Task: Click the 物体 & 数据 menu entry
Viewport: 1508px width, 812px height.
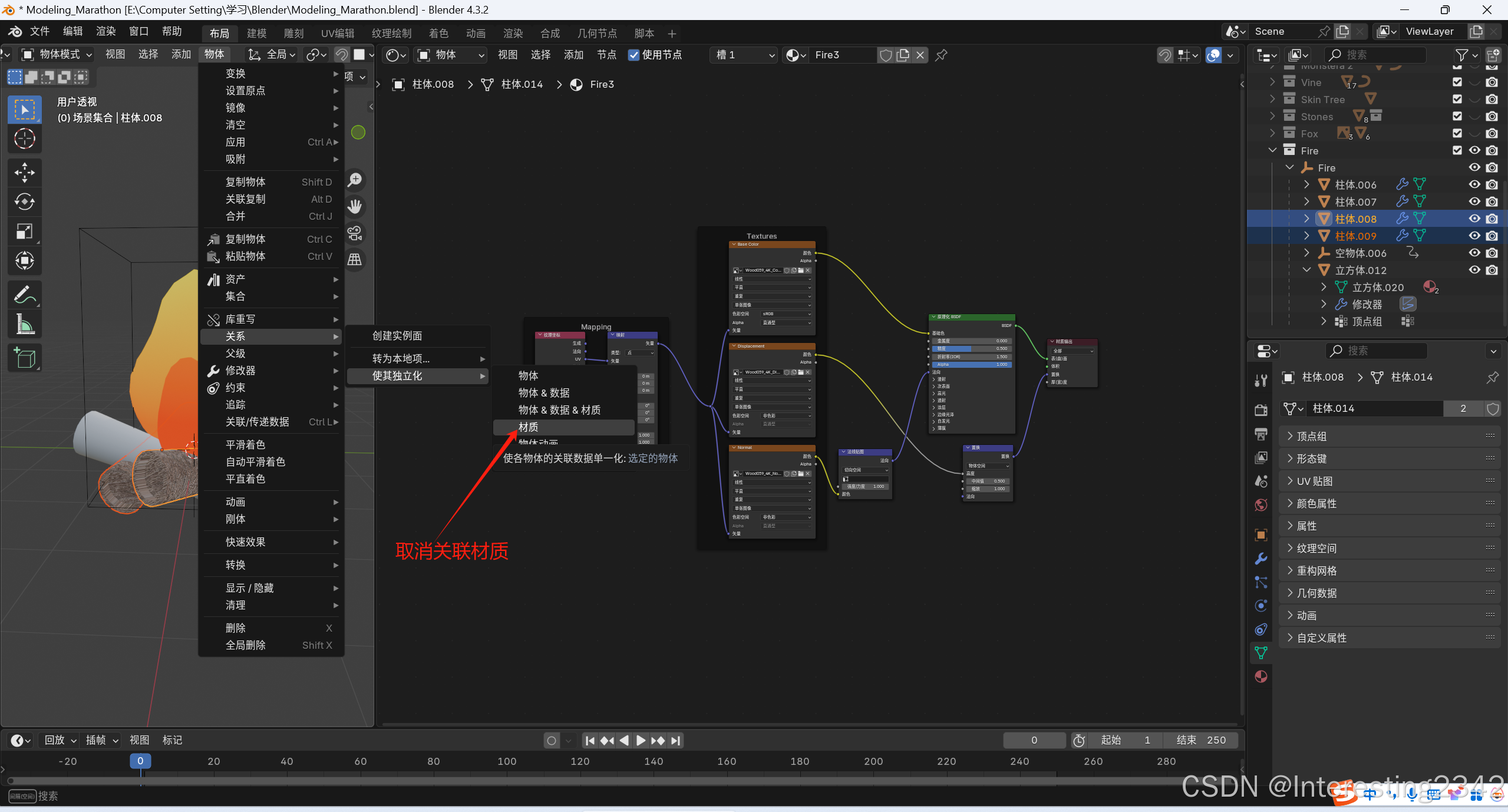Action: (x=543, y=392)
